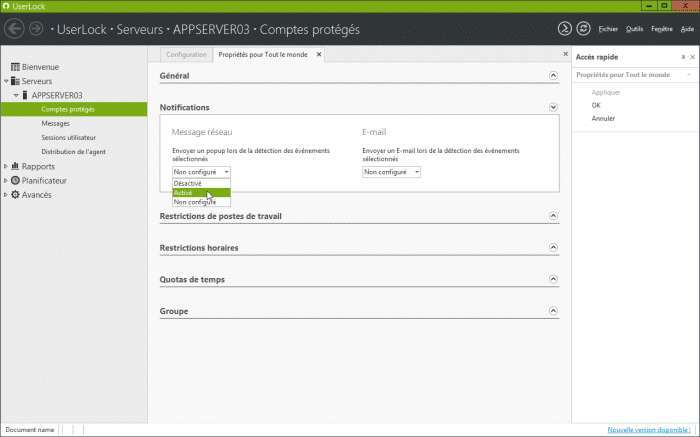Pin the Accès rapide panel
The width and height of the screenshot is (700, 437).
(x=683, y=57)
